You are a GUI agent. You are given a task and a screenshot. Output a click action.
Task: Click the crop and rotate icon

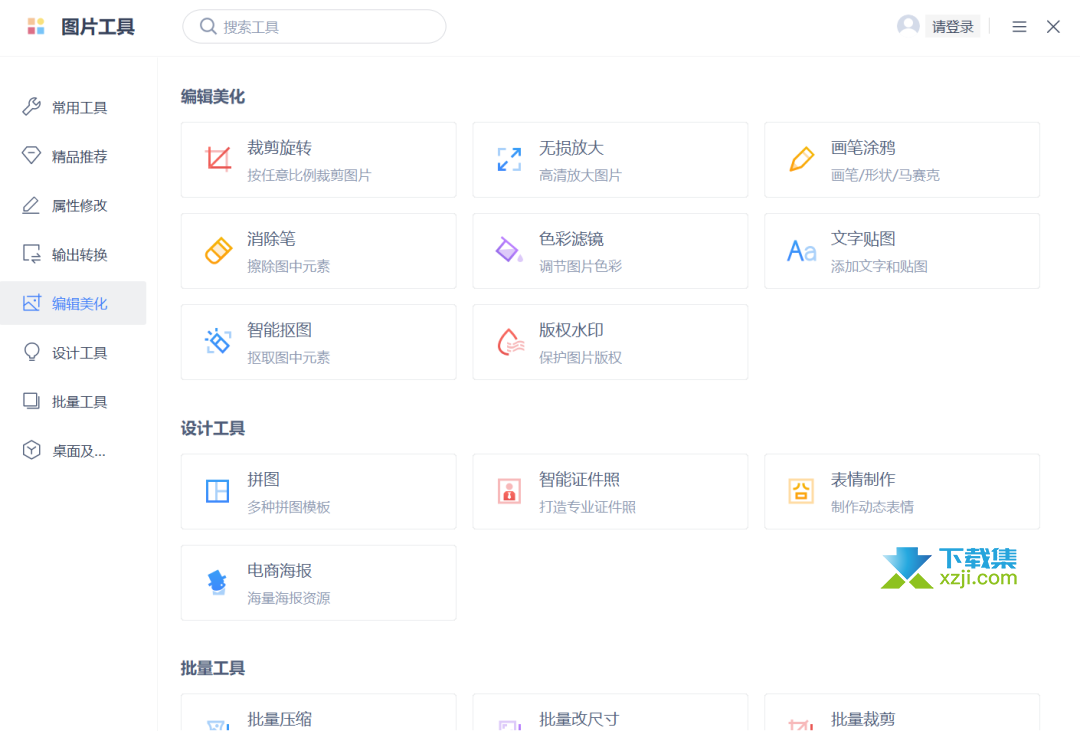218,159
